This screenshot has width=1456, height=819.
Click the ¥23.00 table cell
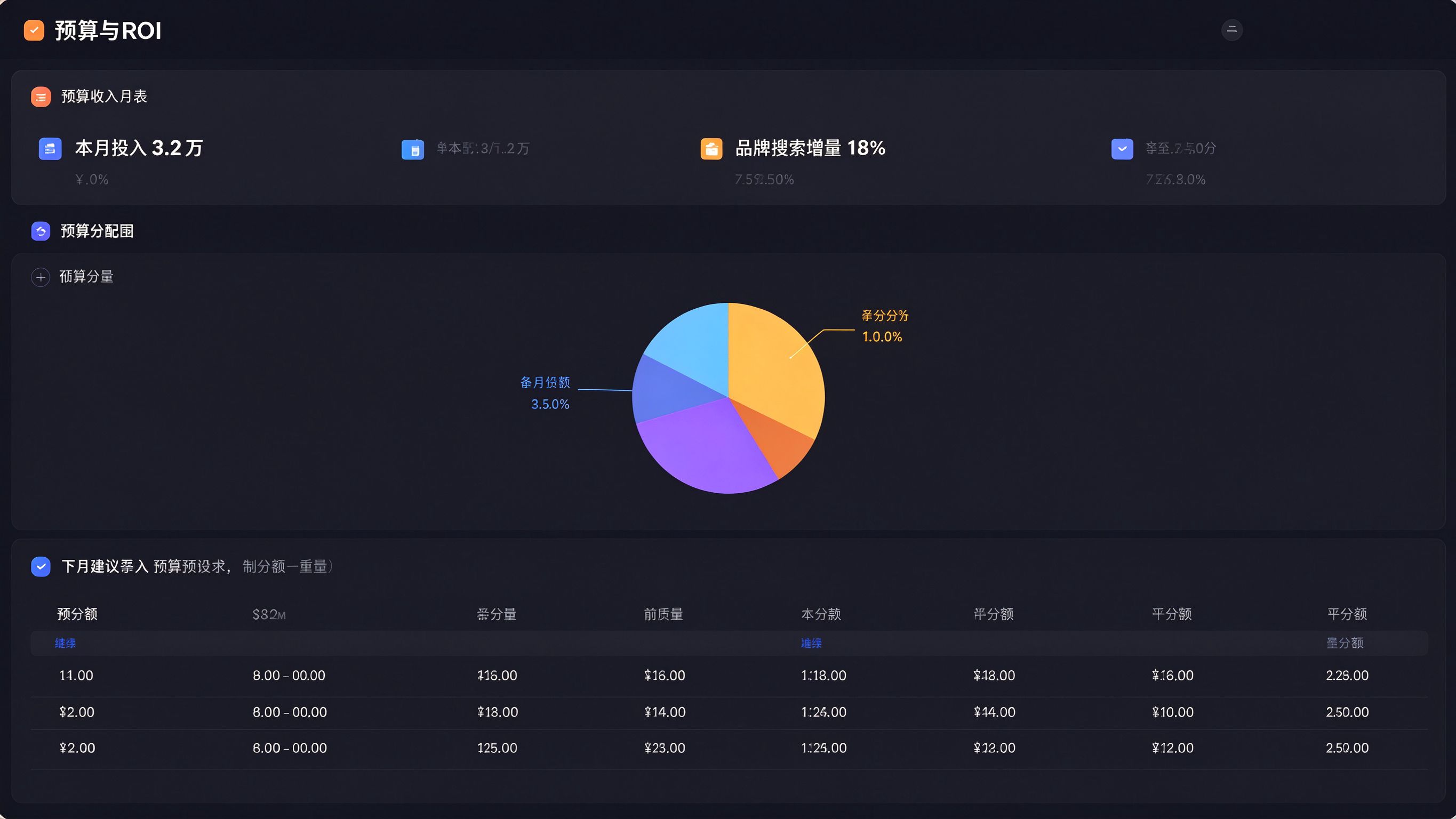click(x=665, y=748)
